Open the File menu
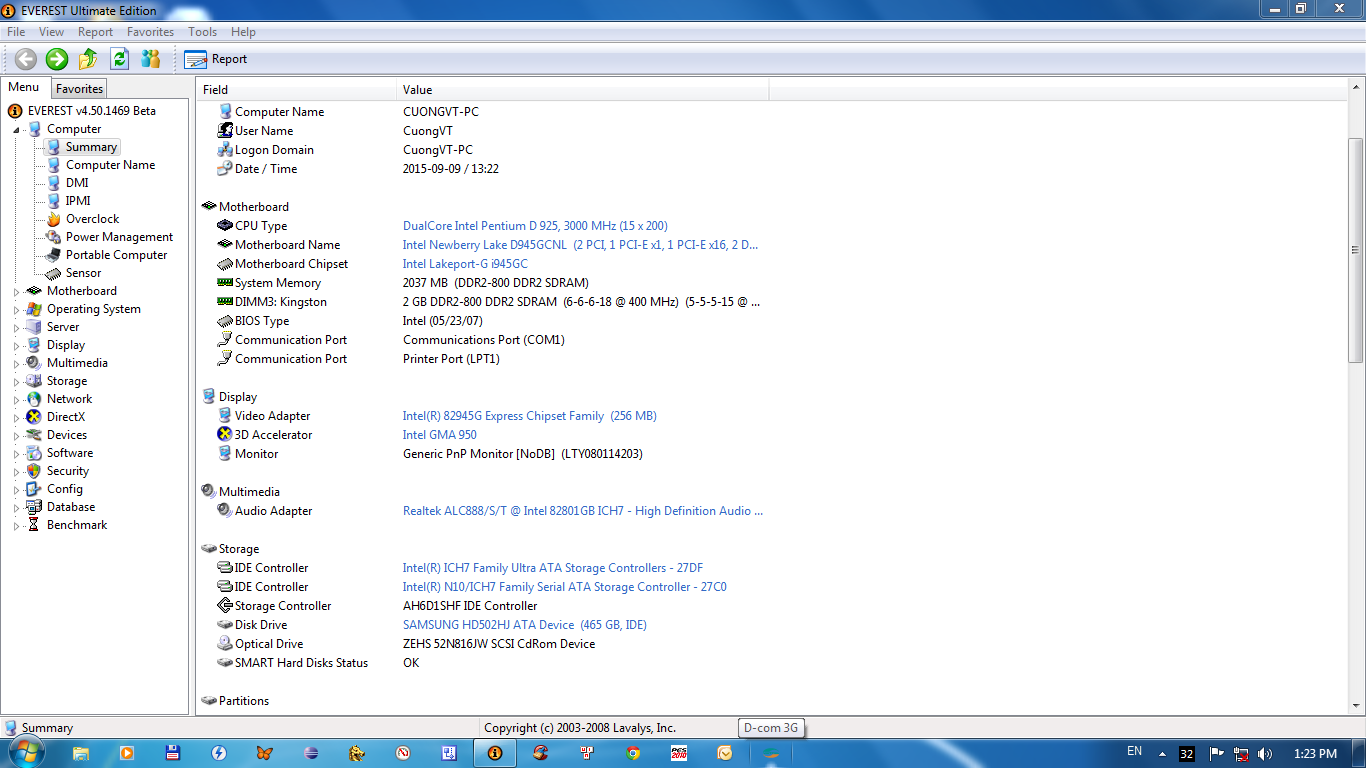Screen dimensions: 1366x768 point(16,32)
